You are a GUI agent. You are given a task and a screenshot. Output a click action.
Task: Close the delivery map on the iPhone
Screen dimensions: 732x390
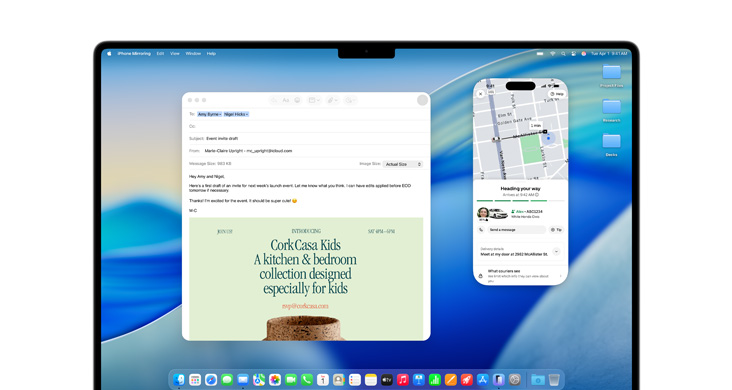click(481, 94)
